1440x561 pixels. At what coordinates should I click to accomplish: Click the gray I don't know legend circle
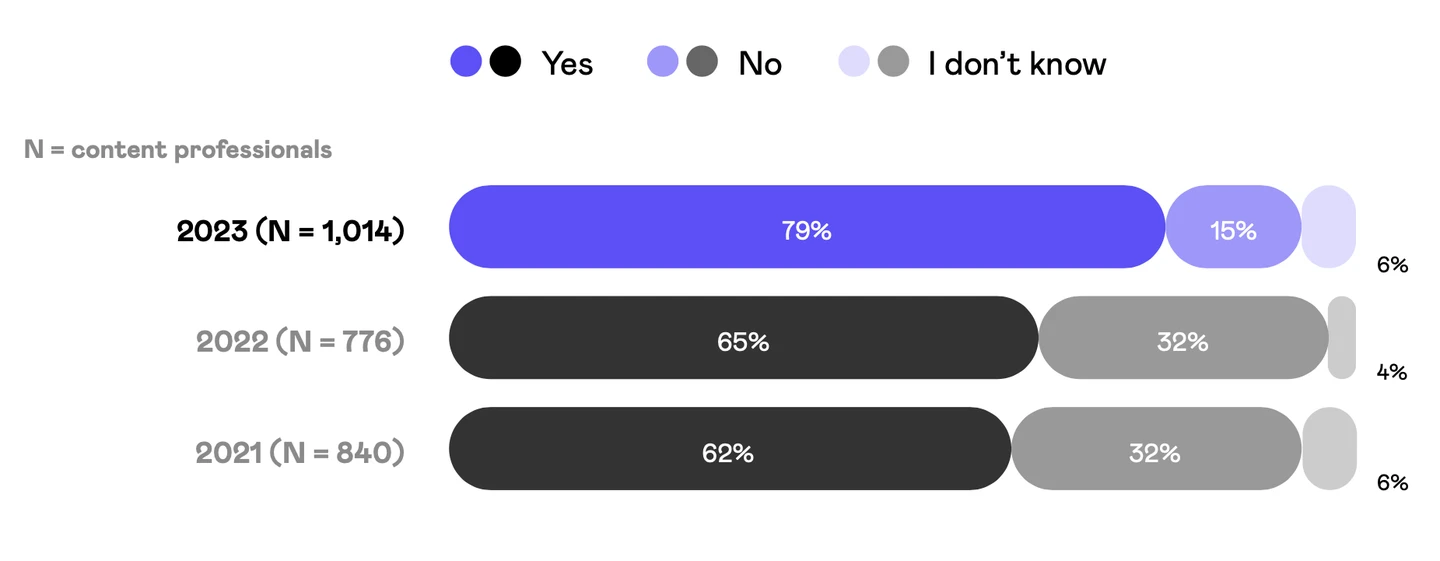coord(893,63)
